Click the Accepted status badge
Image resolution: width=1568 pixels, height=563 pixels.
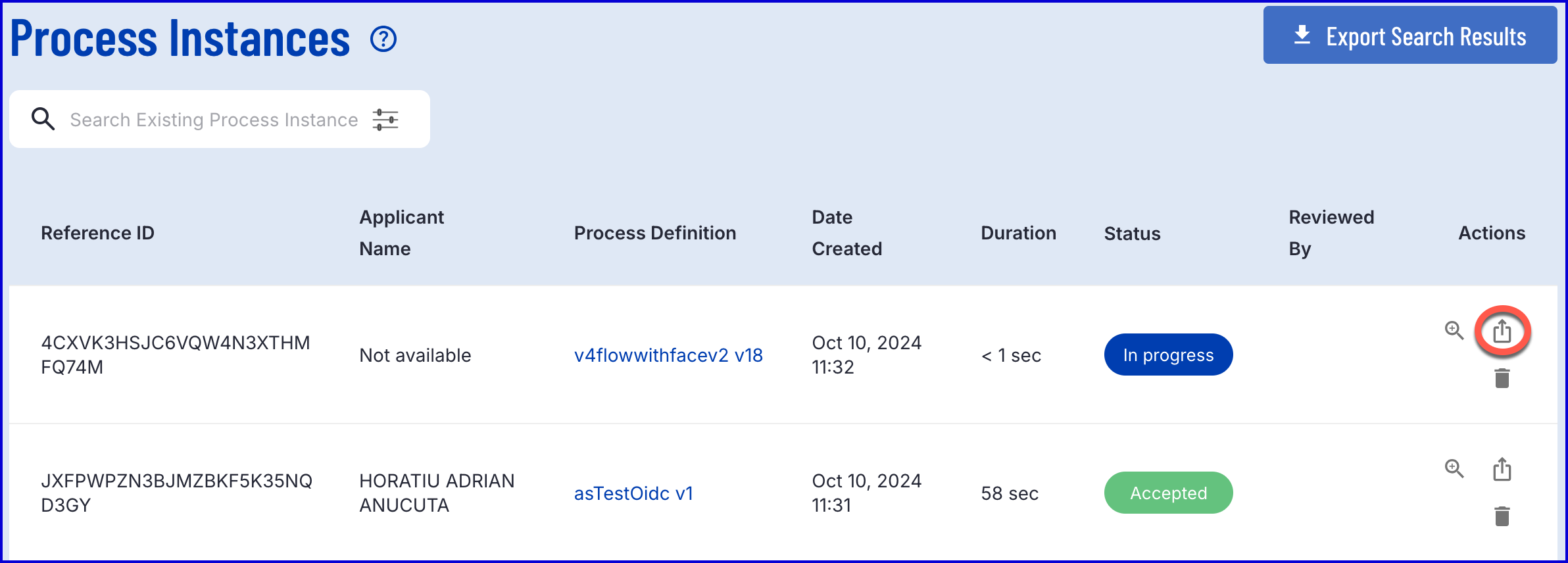coord(1168,493)
